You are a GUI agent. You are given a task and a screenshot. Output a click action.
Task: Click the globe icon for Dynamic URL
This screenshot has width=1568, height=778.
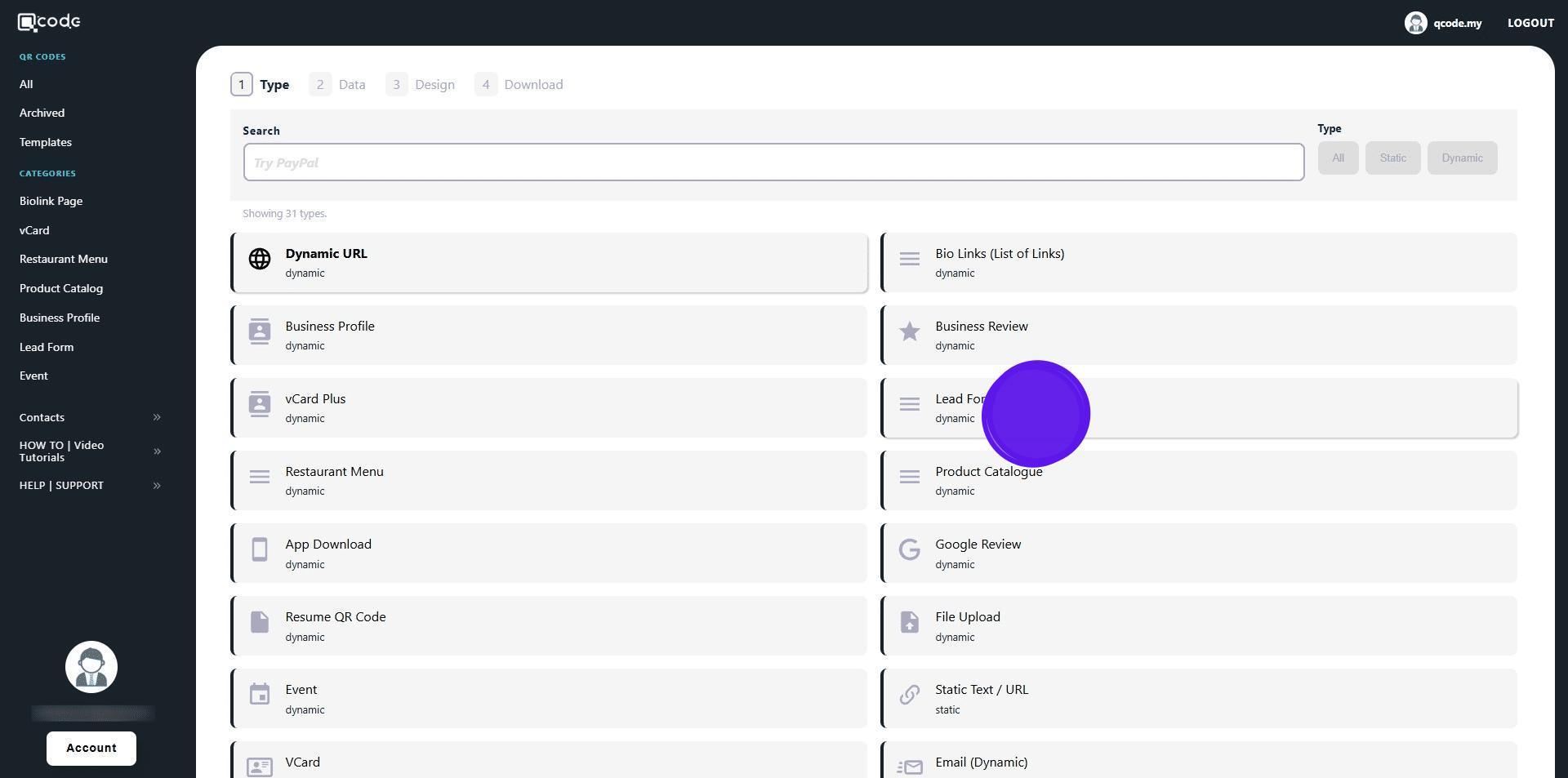pos(260,259)
